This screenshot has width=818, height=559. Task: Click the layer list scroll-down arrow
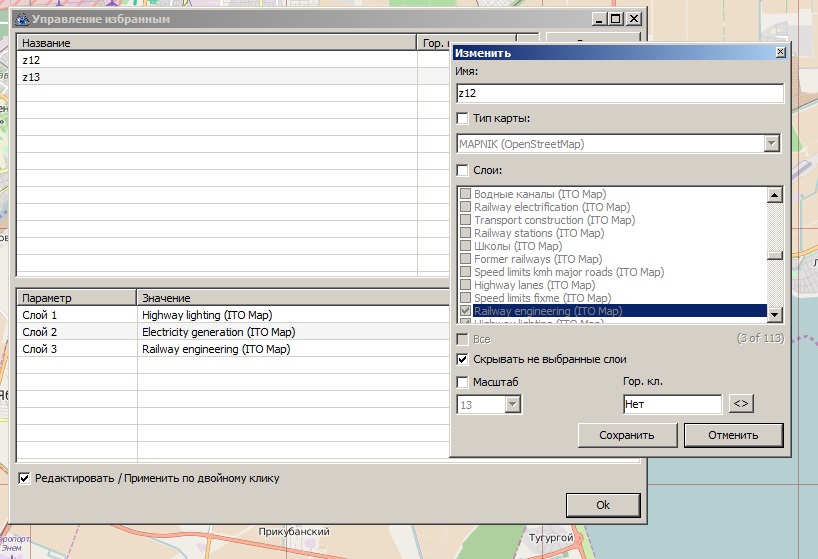774,315
